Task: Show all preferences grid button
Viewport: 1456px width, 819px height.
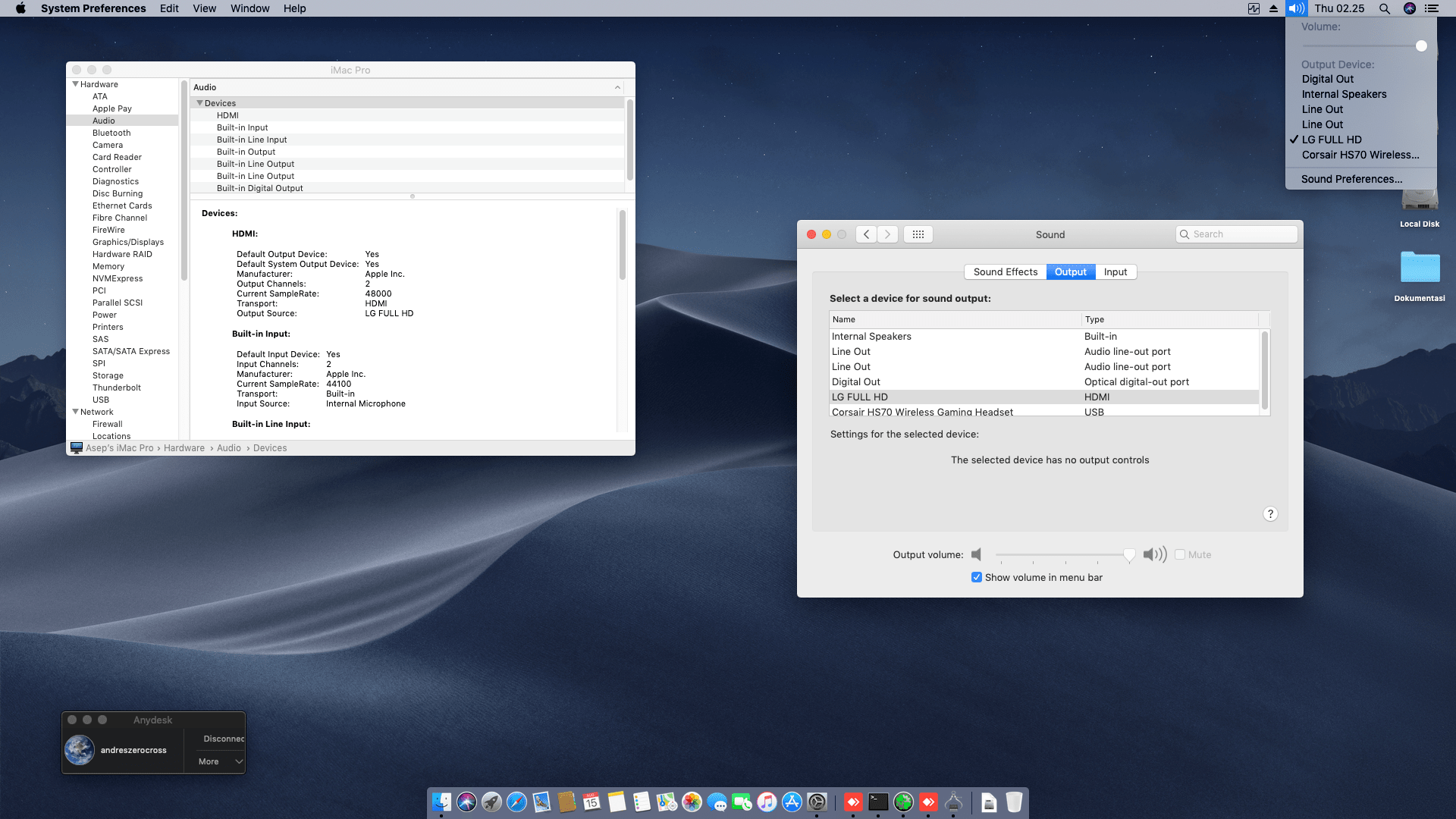Action: coord(918,234)
